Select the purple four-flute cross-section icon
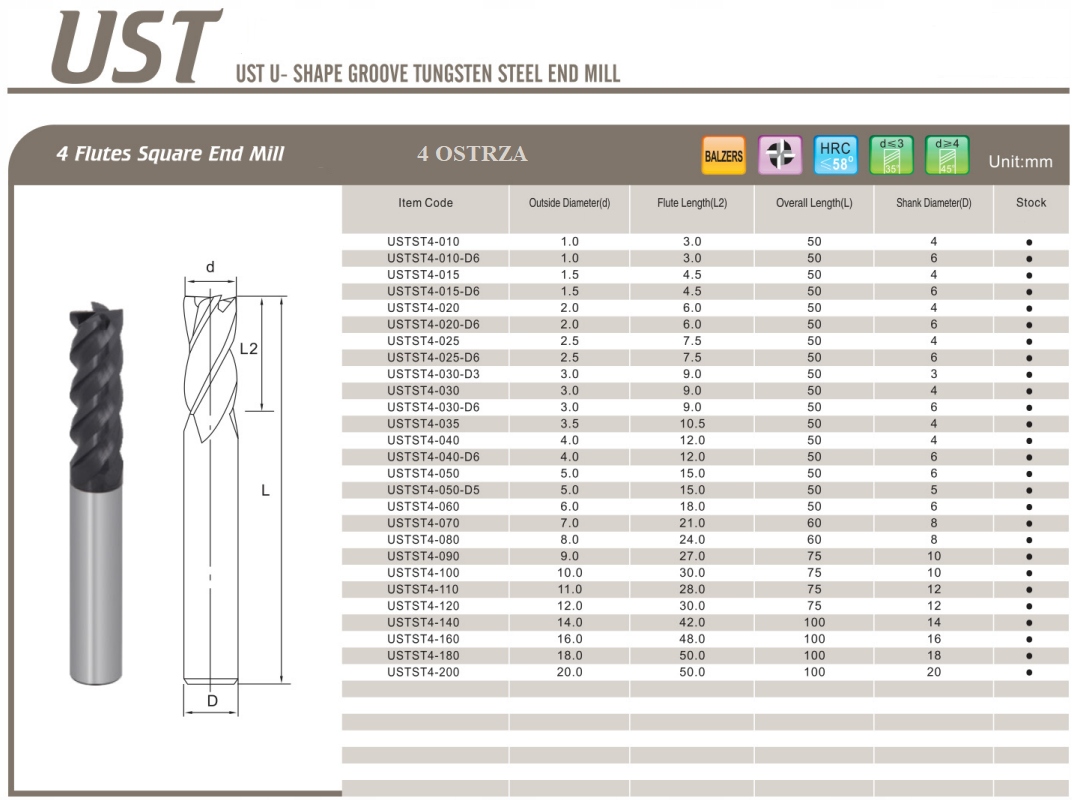The height and width of the screenshot is (800, 1072). coord(779,155)
